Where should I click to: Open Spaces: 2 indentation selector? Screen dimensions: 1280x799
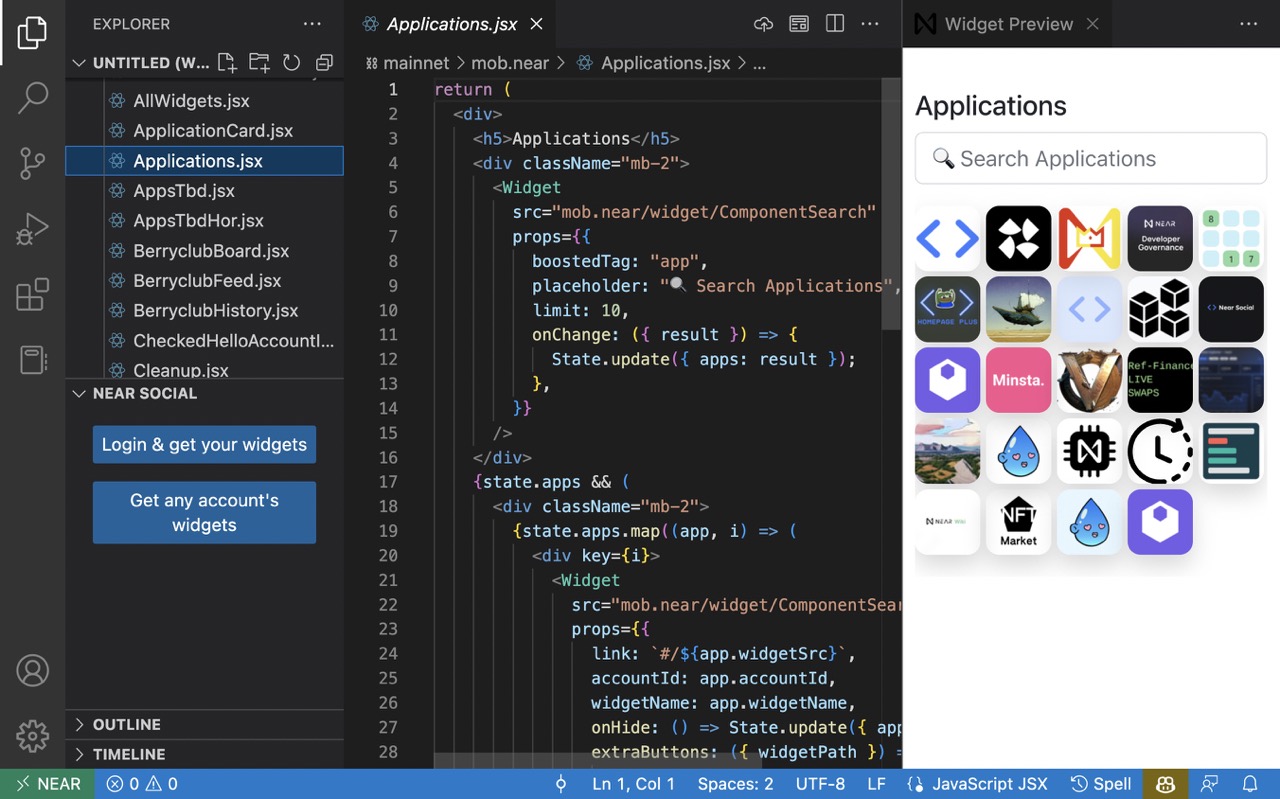coord(736,784)
